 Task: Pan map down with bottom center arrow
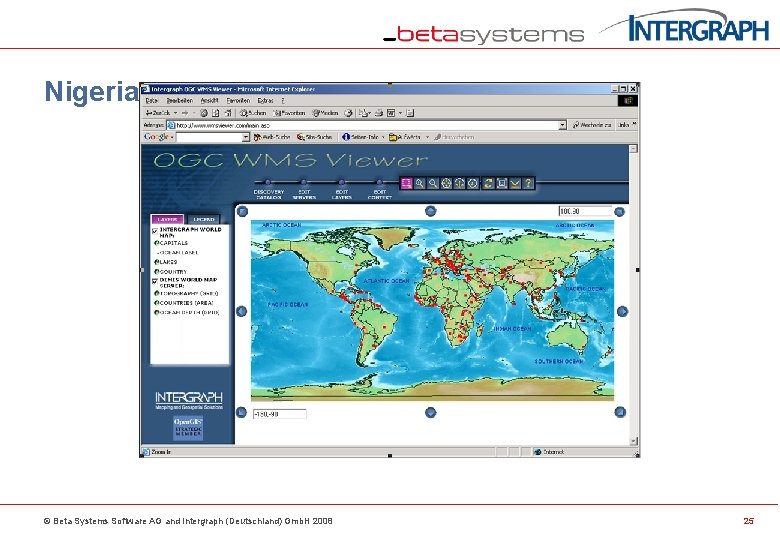point(431,412)
